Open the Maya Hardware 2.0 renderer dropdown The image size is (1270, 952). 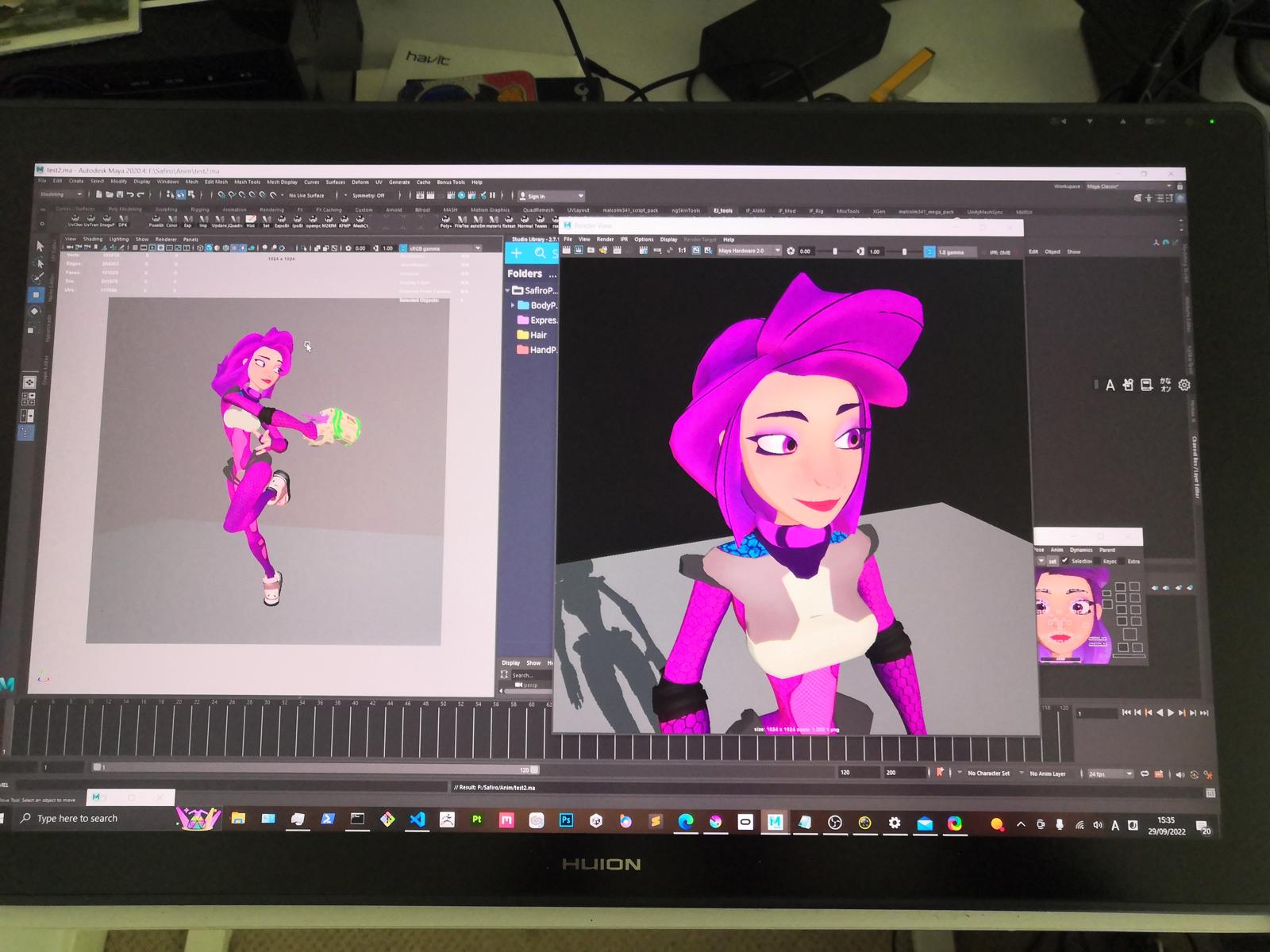coord(749,251)
